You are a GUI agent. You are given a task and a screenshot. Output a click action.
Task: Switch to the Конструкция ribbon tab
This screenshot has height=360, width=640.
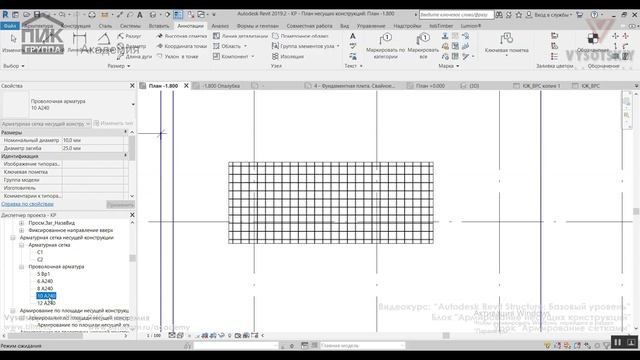coord(76,26)
